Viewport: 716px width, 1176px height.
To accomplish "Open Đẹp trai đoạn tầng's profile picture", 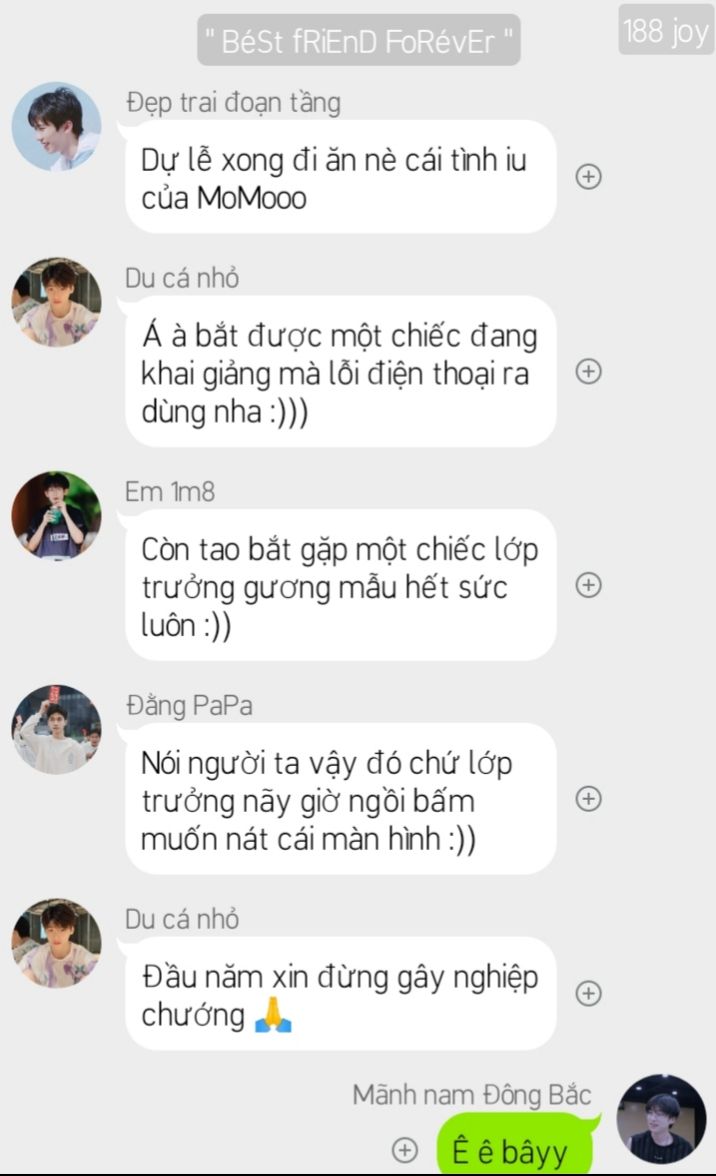I will [56, 126].
